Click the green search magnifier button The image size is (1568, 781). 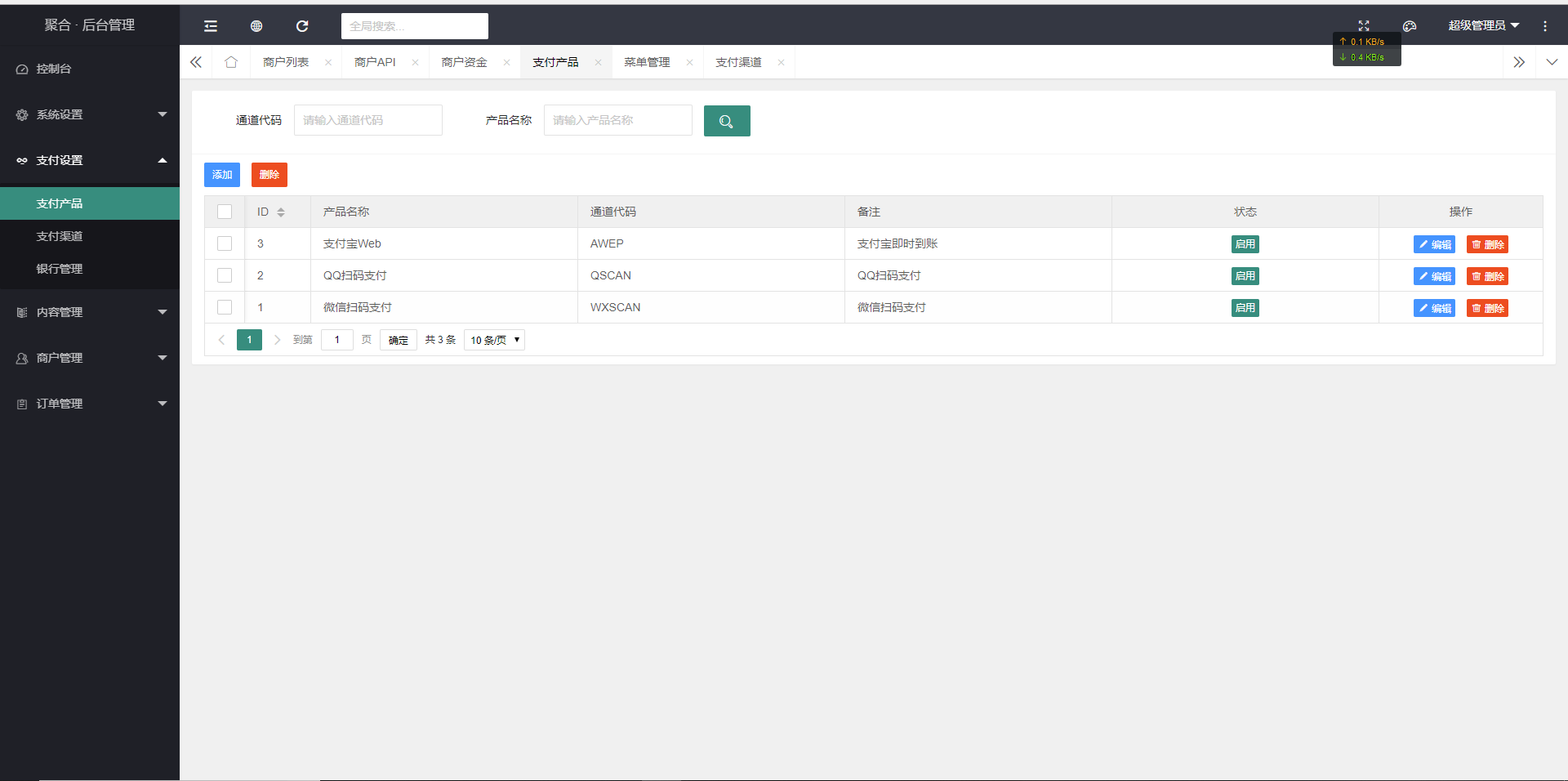726,121
